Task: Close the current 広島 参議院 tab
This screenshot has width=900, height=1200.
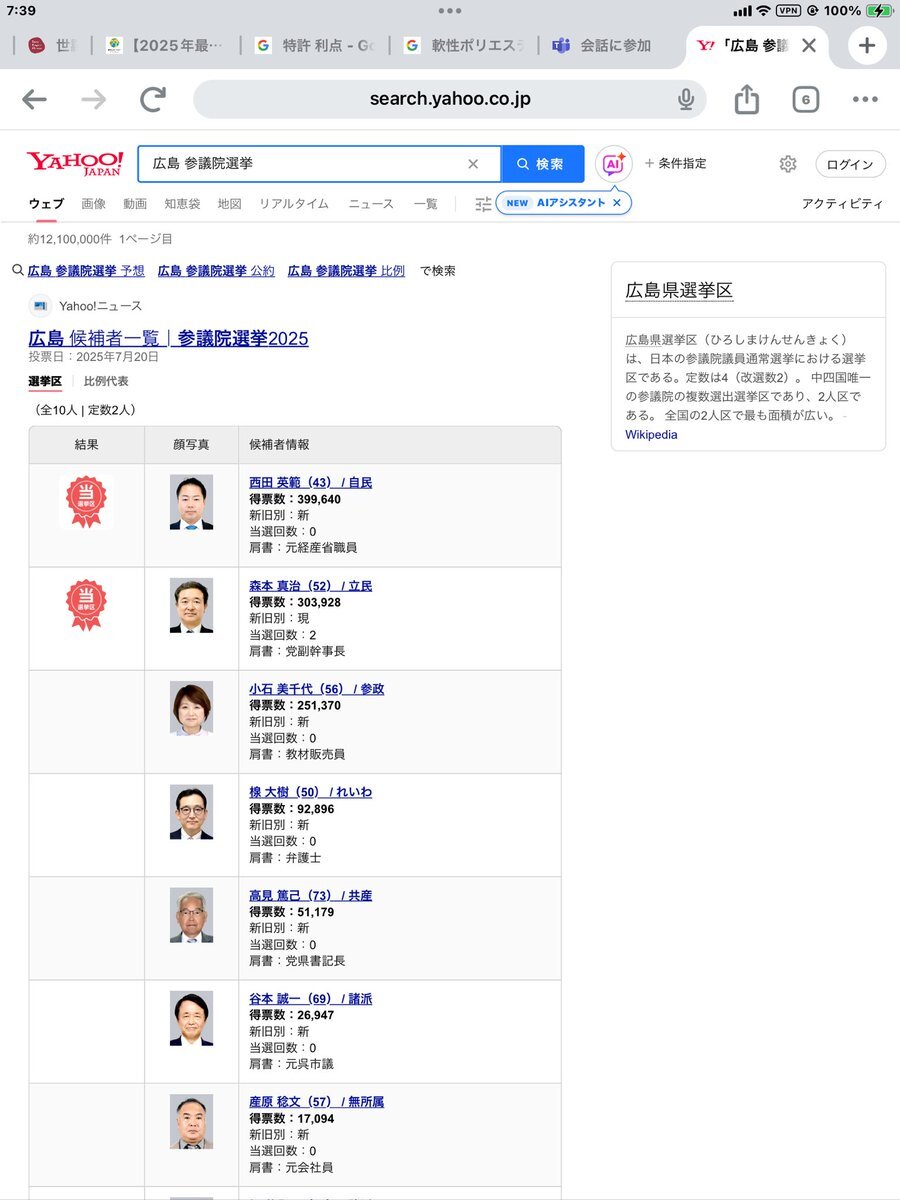Action: tap(809, 45)
